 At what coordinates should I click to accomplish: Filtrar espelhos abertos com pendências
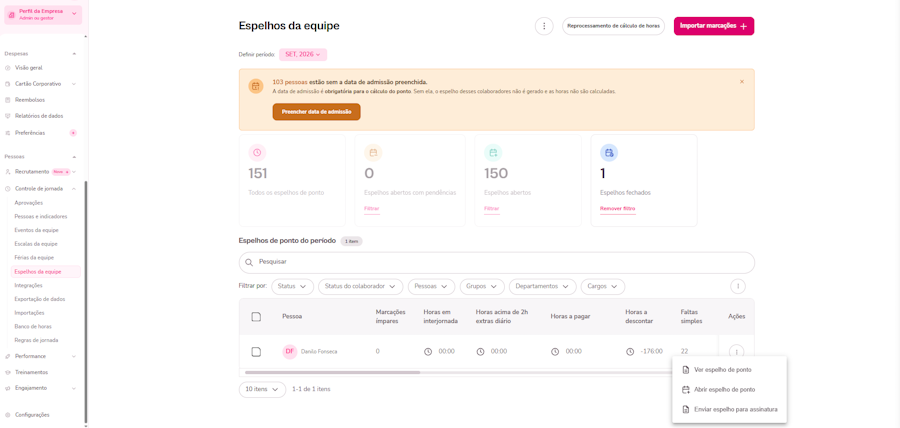pos(371,209)
